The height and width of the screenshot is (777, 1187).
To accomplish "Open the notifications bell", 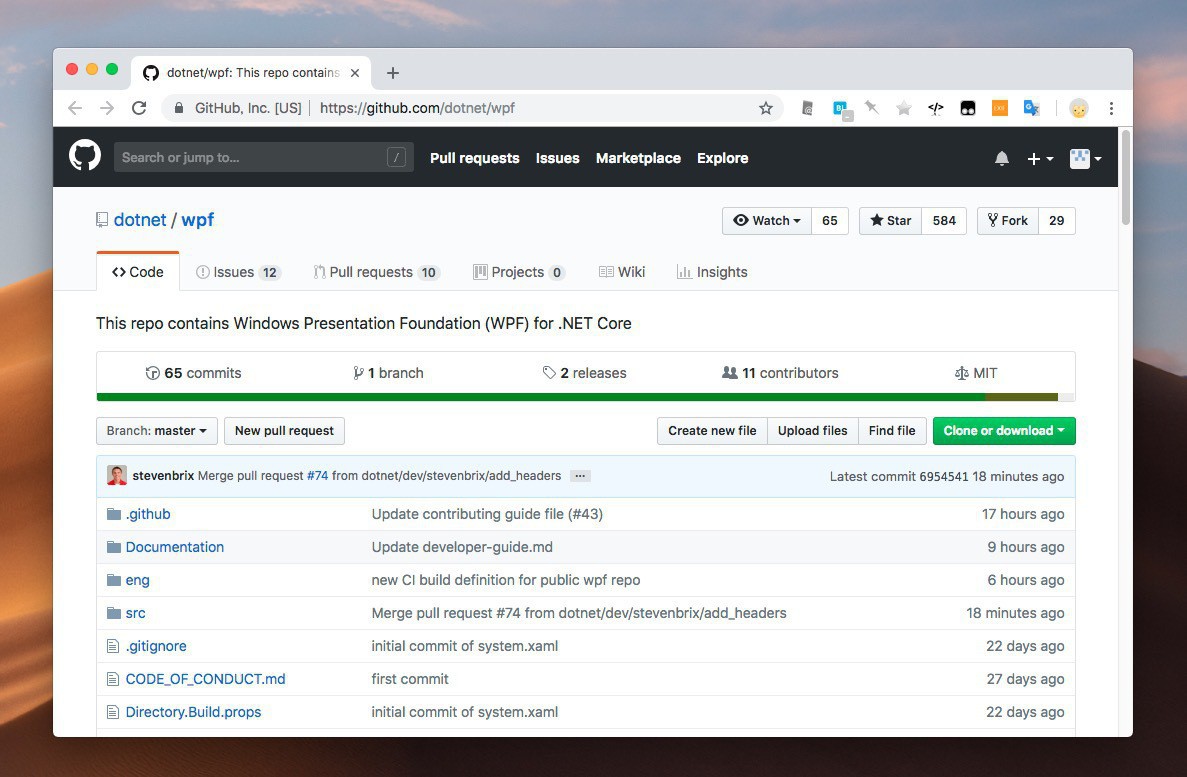I will coord(1001,158).
